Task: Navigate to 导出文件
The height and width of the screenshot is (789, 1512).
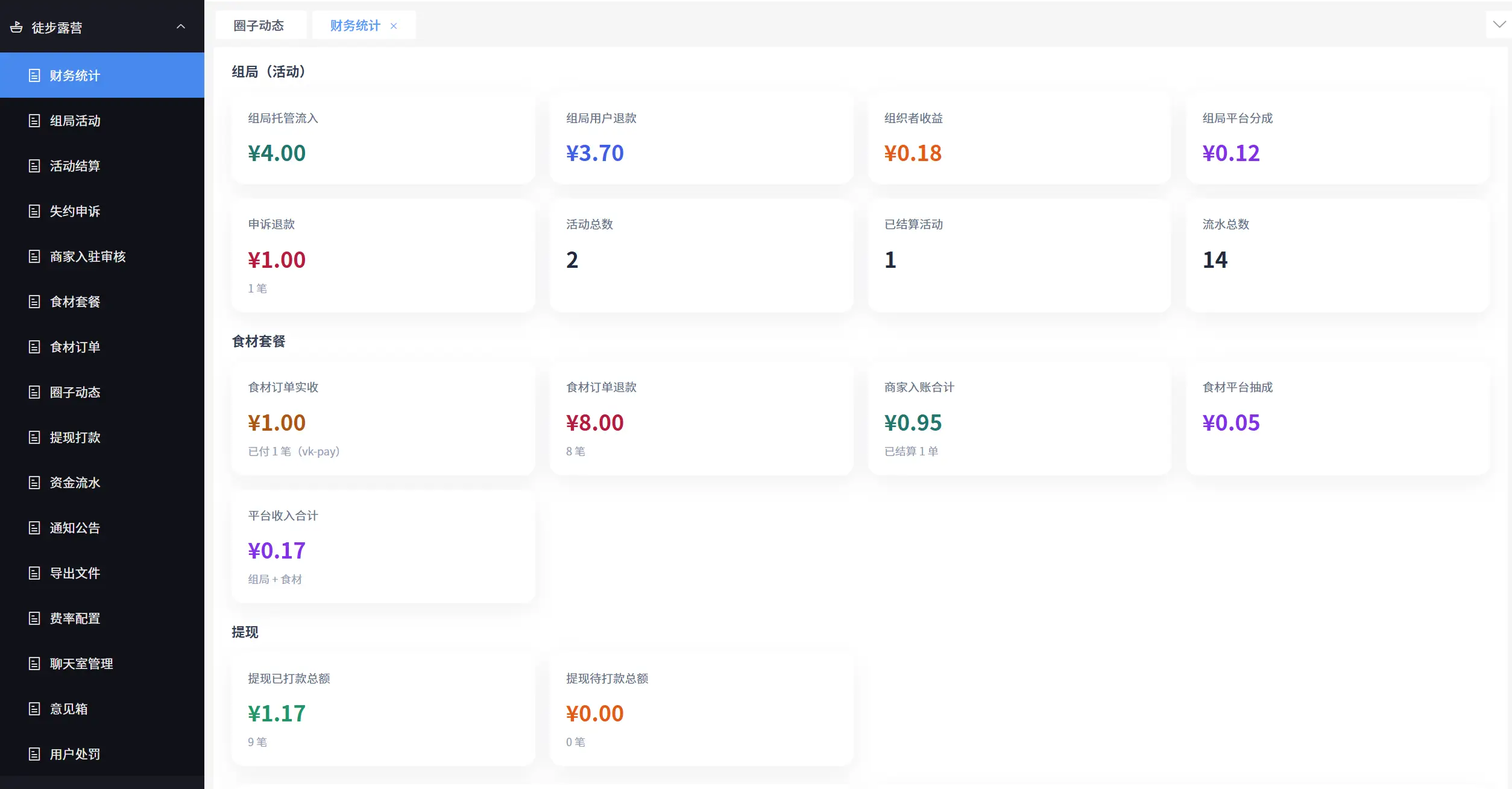Action: [102, 573]
